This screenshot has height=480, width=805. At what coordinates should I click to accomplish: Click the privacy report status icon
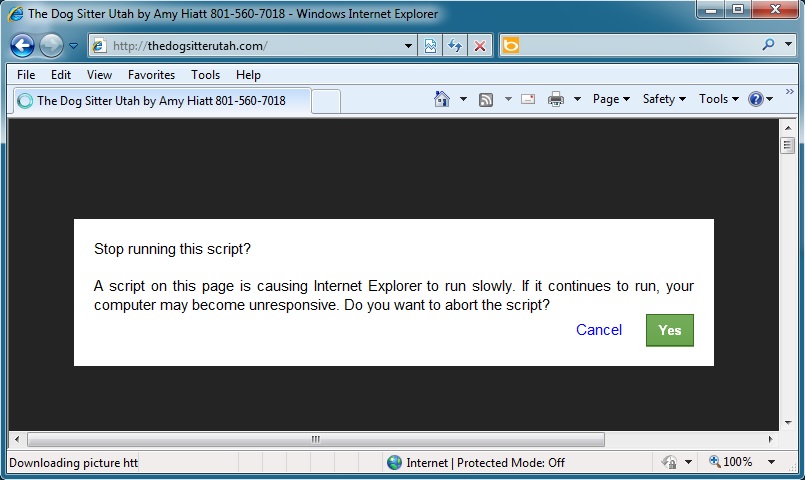669,463
